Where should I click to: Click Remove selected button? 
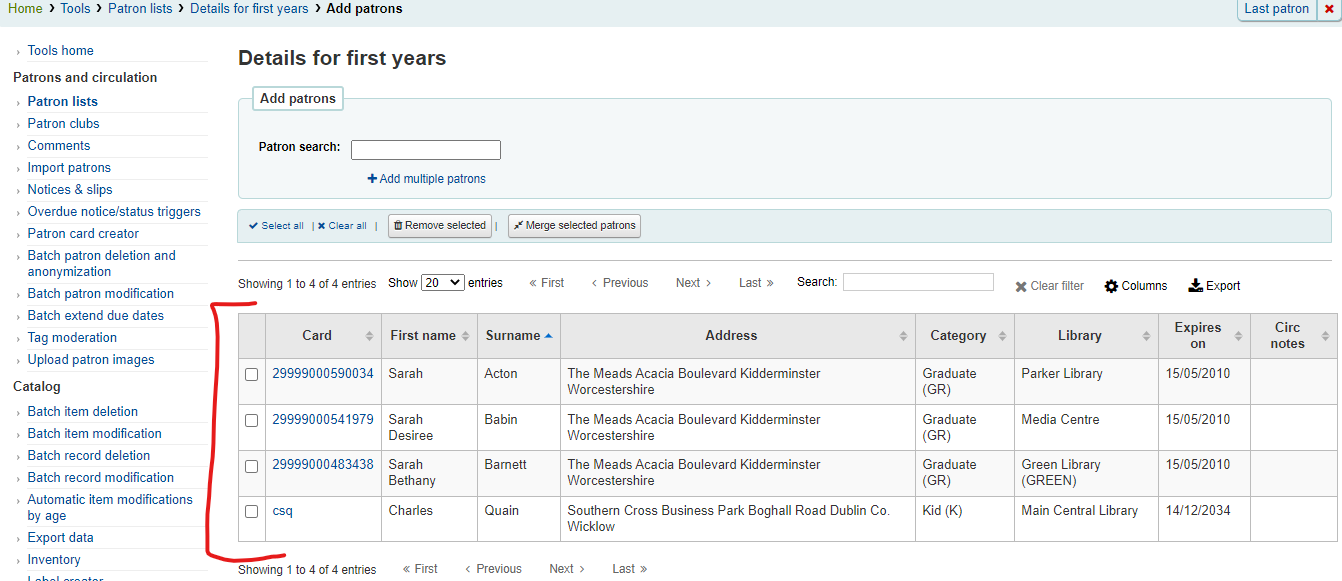click(x=439, y=226)
